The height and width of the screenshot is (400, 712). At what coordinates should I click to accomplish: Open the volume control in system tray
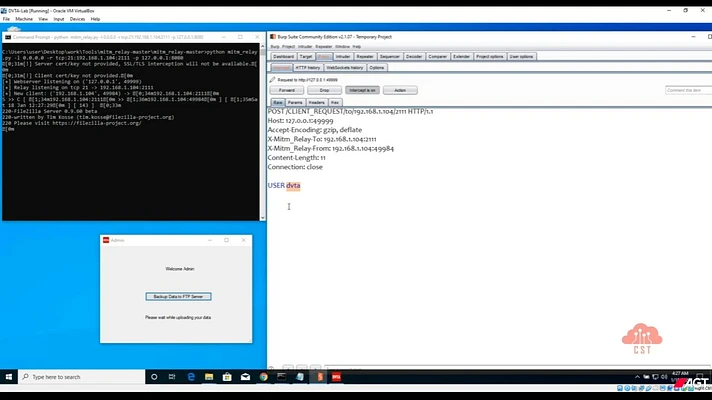click(664, 377)
